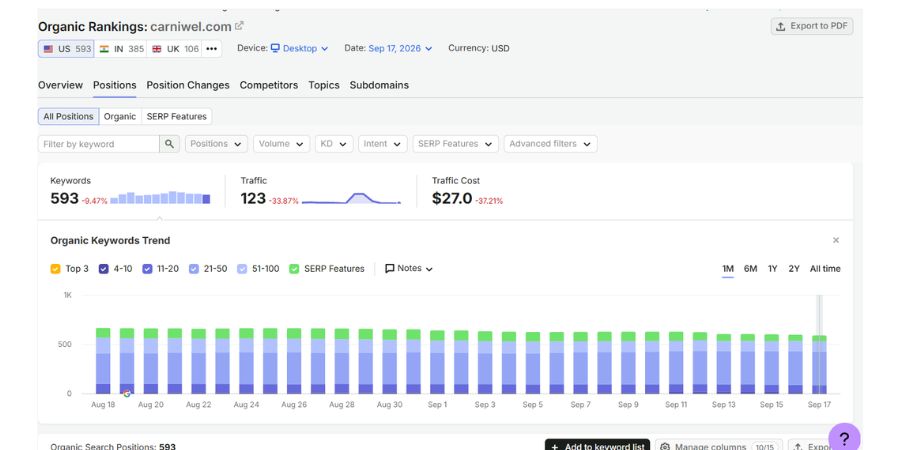Open the Device Desktop dropdown
This screenshot has width=900, height=450.
click(300, 49)
